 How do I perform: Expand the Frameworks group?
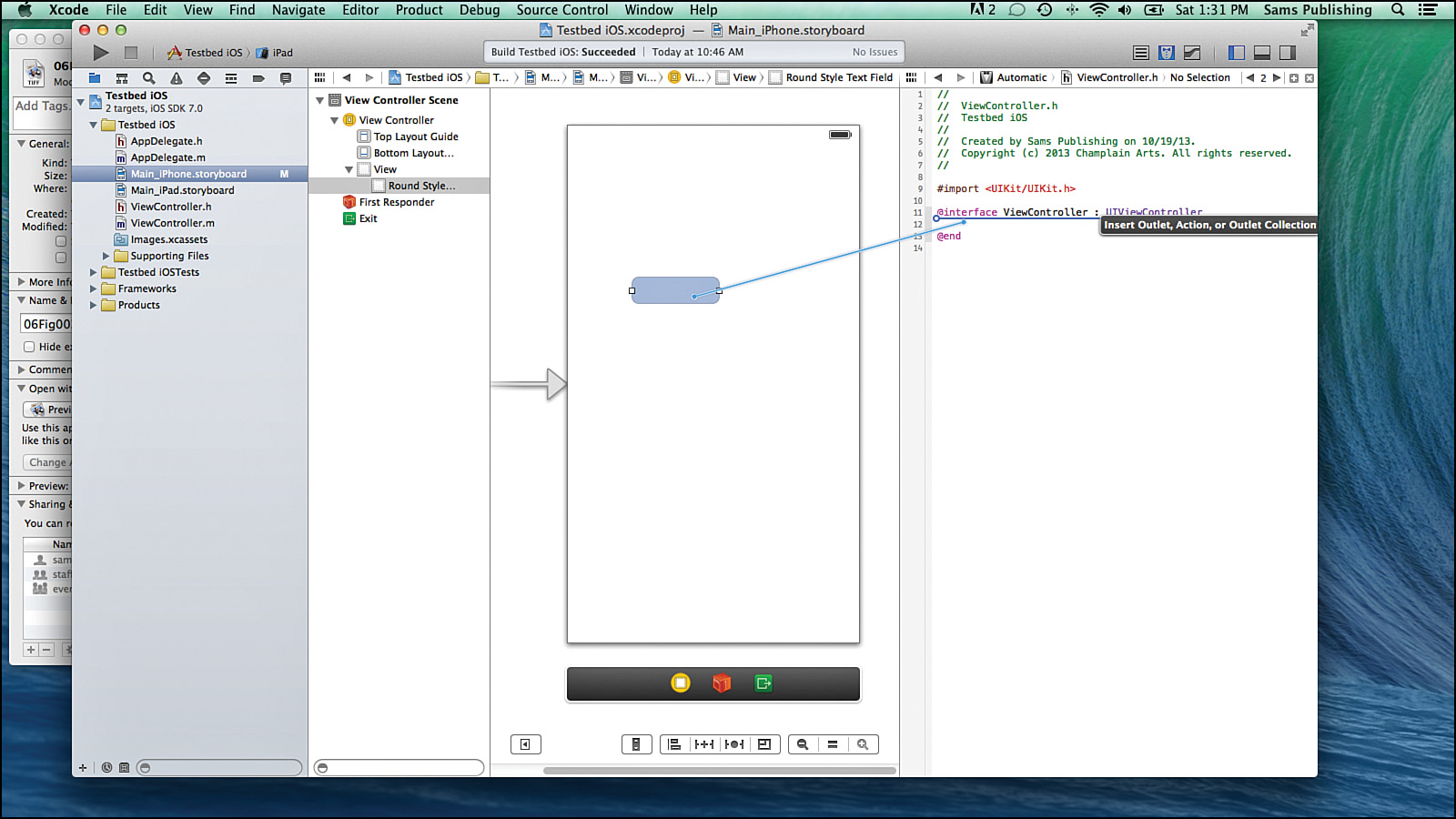(x=93, y=289)
